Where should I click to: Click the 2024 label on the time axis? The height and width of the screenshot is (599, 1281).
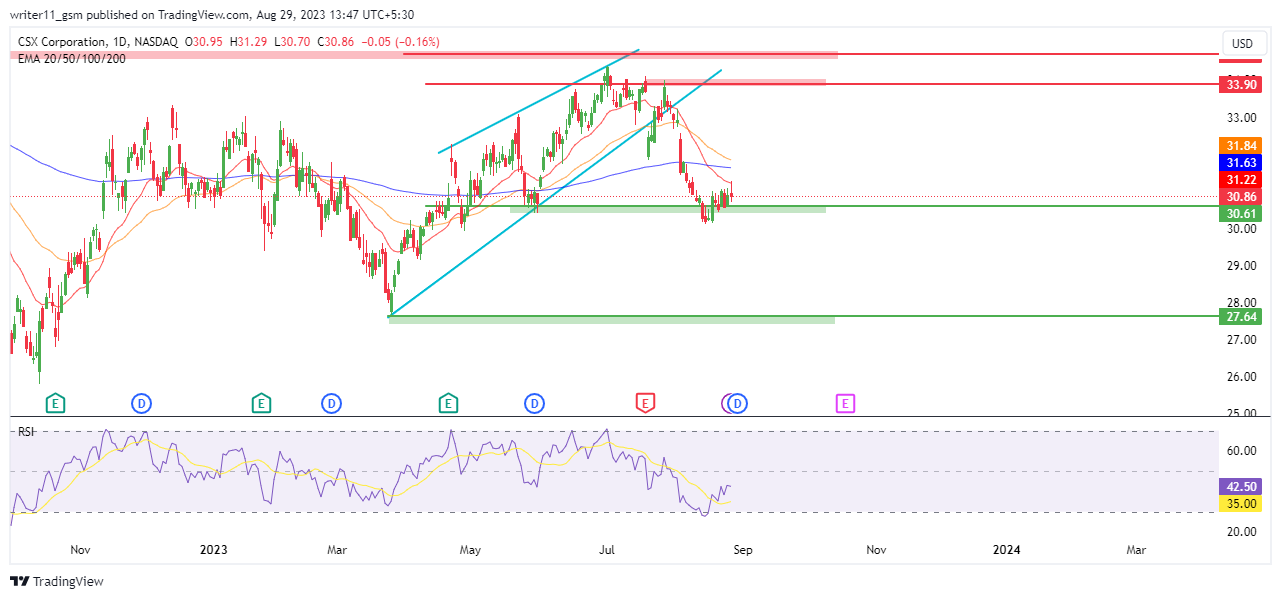(1006, 549)
